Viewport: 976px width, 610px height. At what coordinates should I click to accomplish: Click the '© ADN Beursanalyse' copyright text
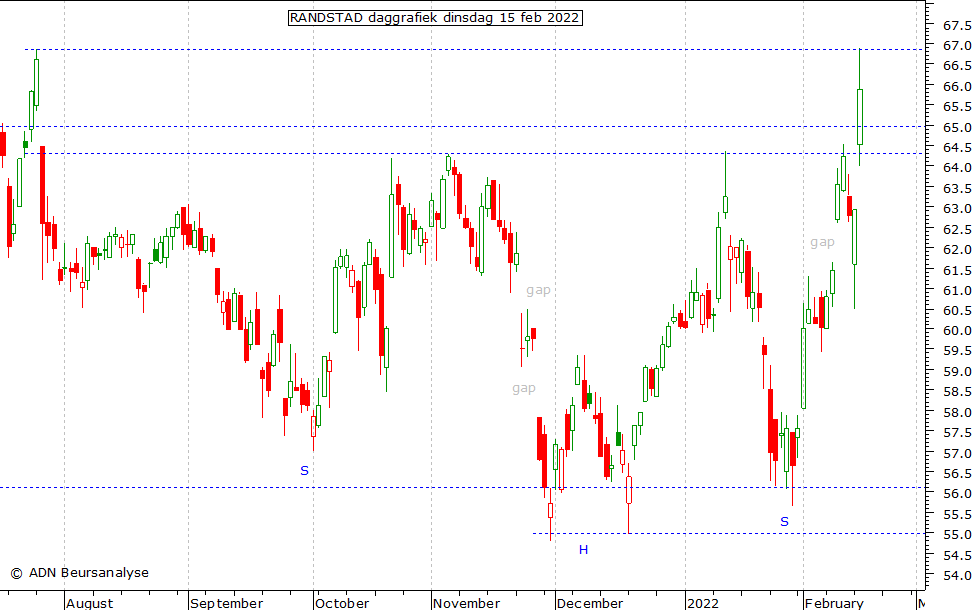(x=80, y=573)
